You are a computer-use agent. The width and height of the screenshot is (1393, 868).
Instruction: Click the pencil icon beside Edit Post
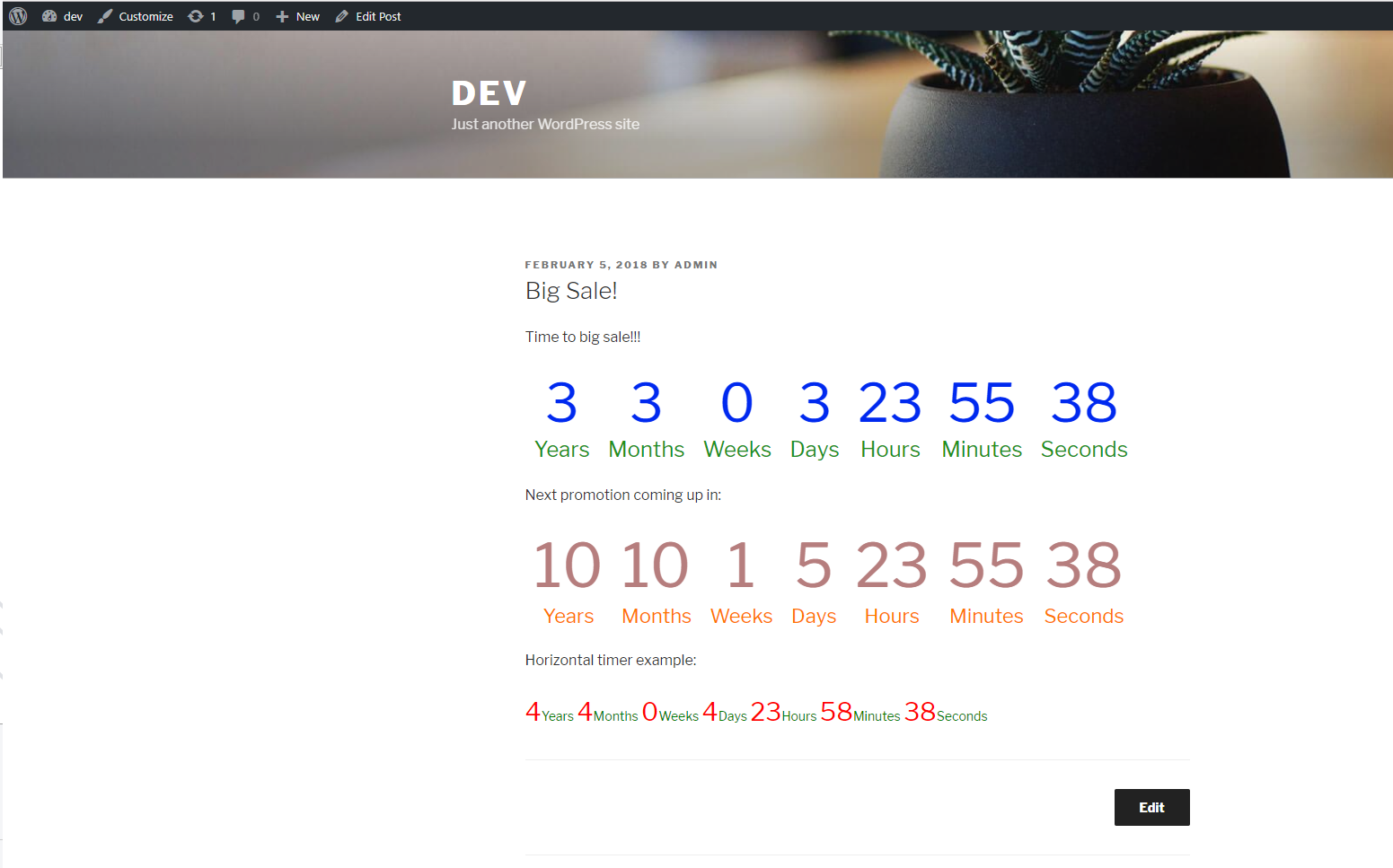pos(342,16)
